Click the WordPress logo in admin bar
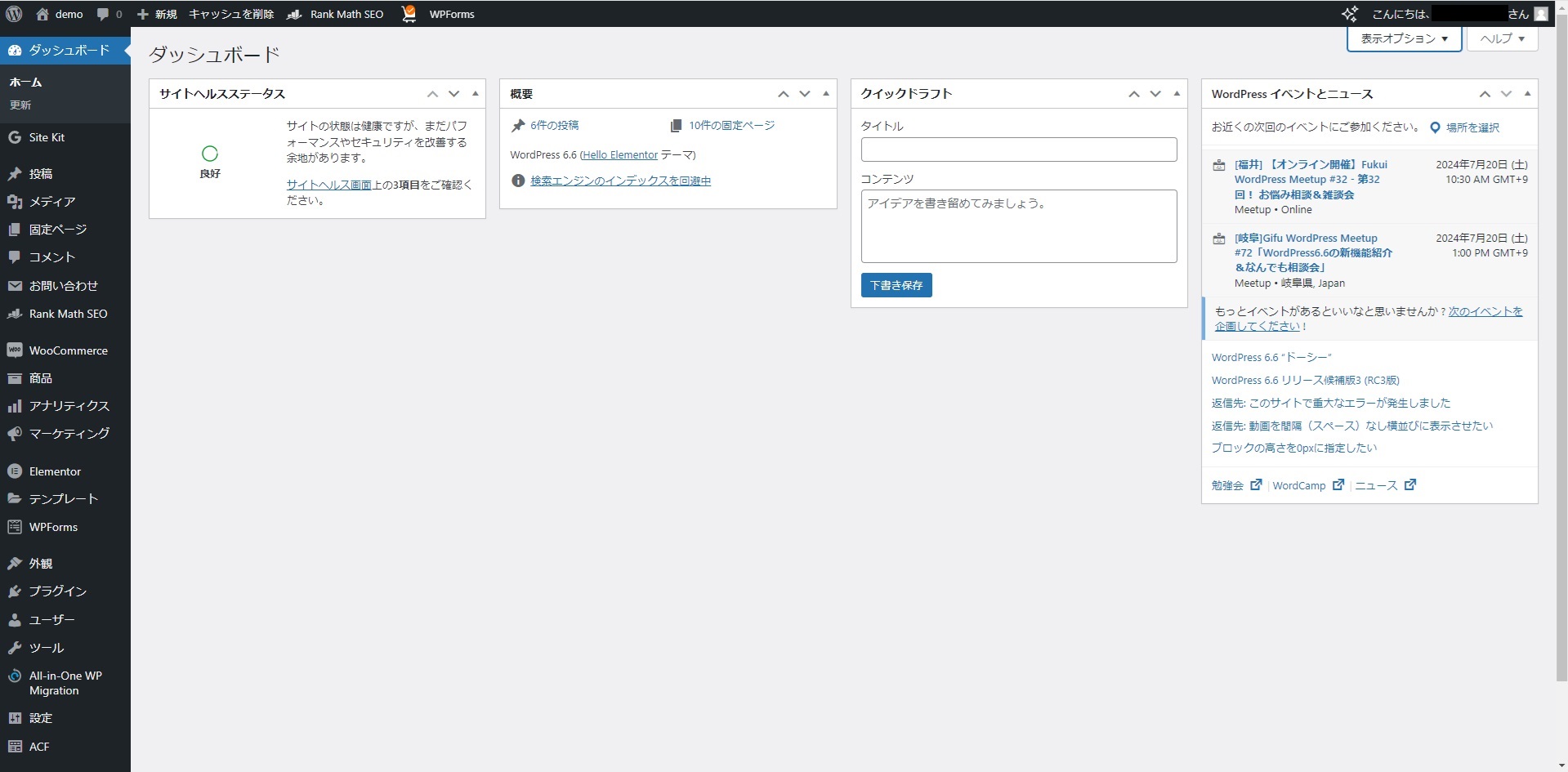This screenshot has height=772, width=1568. [14, 14]
